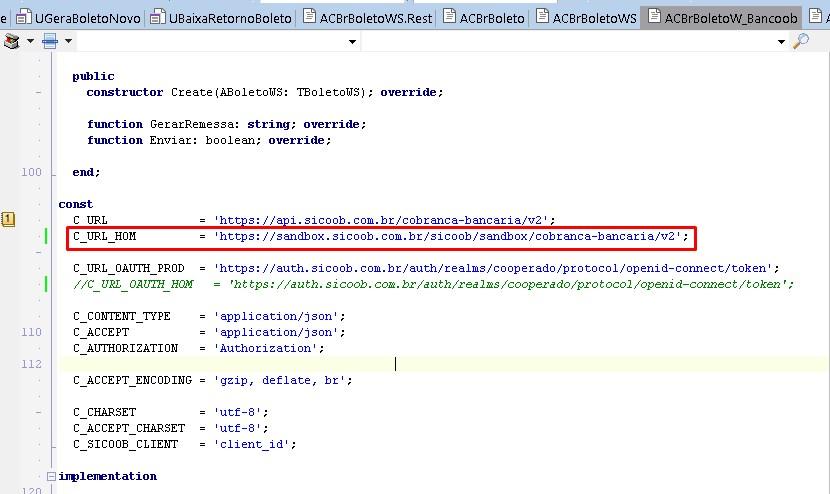This screenshot has width=830, height=494.
Task: Click inside the right navigation combo field
Action: click(x=575, y=41)
